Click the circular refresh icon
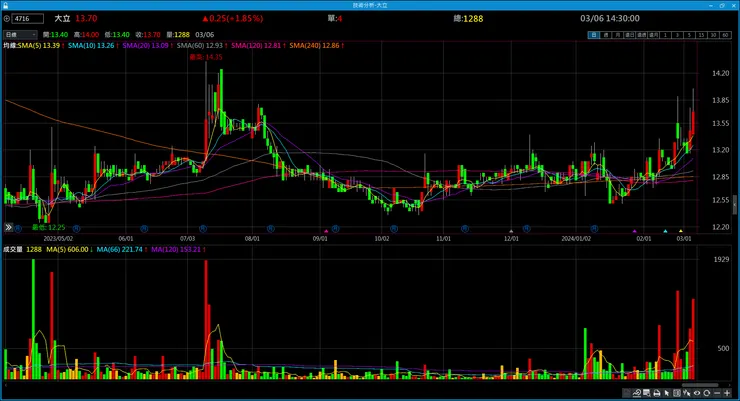Image resolution: width=740 pixels, height=401 pixels. 706,393
